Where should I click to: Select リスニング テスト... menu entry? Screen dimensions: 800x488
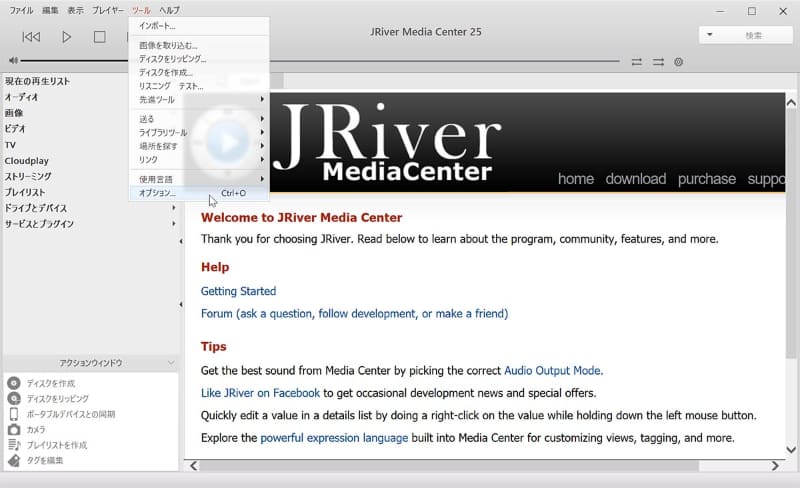click(199, 86)
